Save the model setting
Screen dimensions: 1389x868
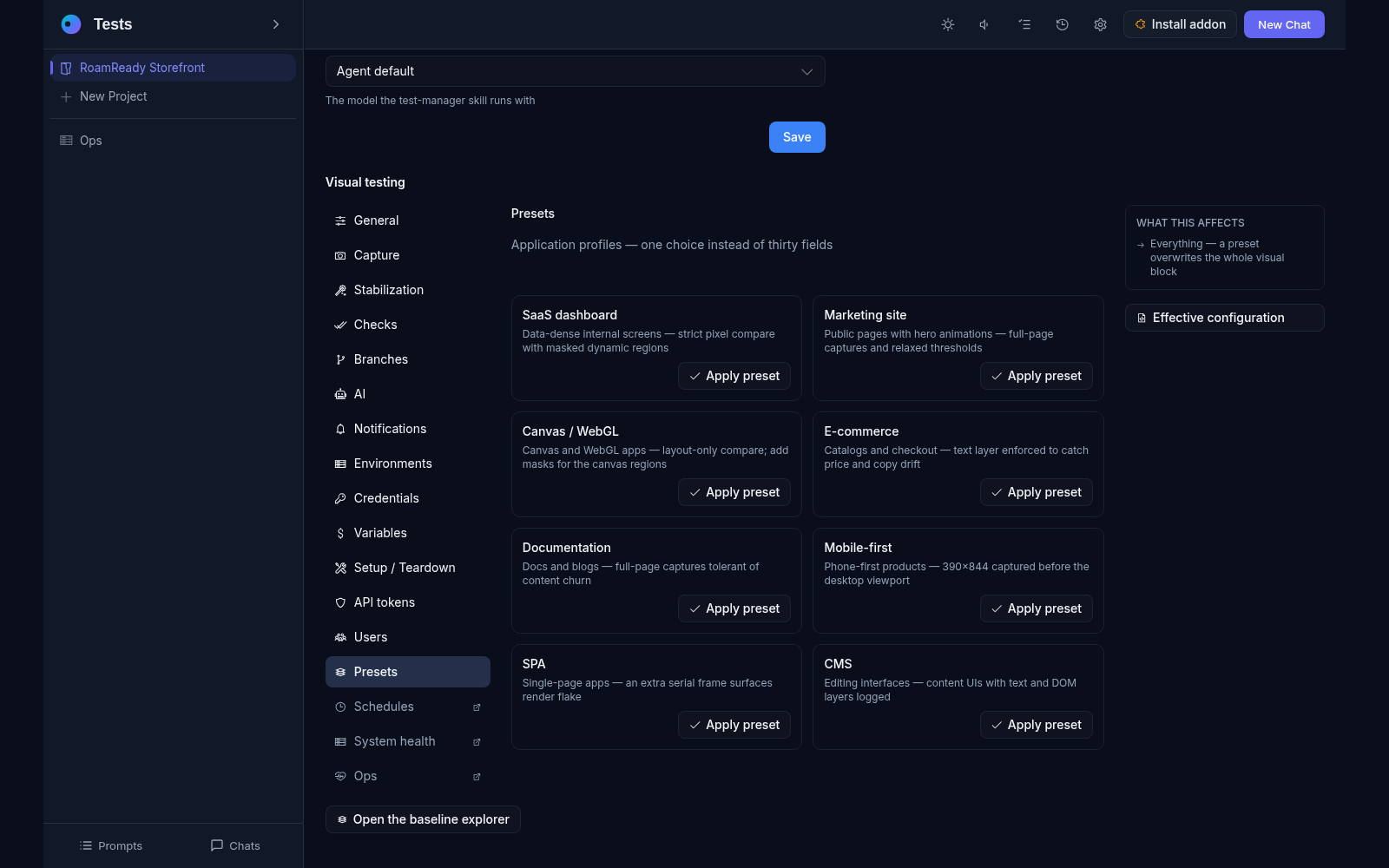pos(797,137)
